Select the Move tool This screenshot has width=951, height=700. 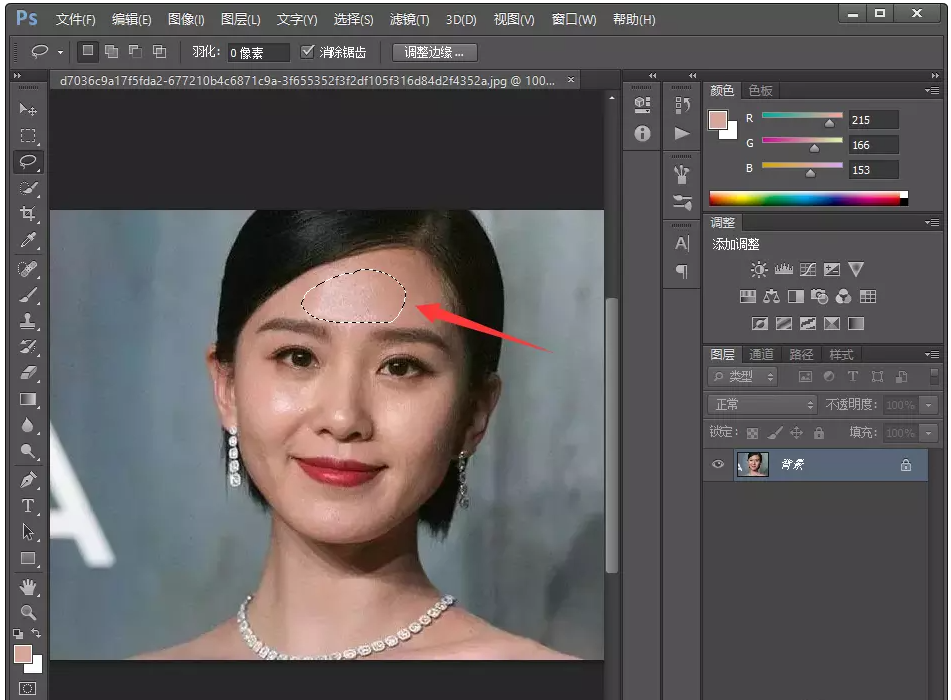click(x=28, y=109)
